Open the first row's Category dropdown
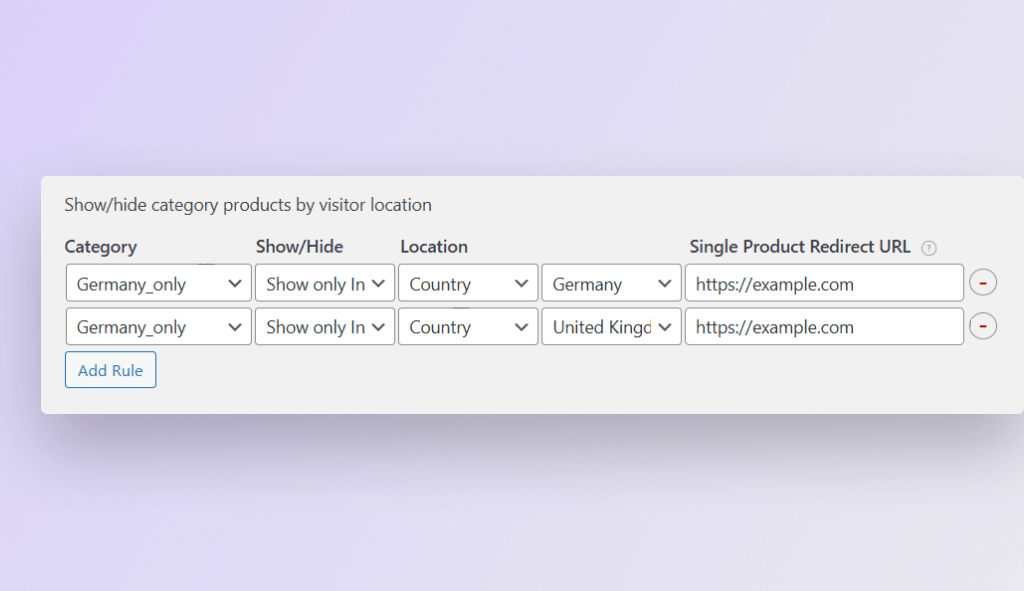Viewport: 1024px width, 591px height. coord(158,284)
